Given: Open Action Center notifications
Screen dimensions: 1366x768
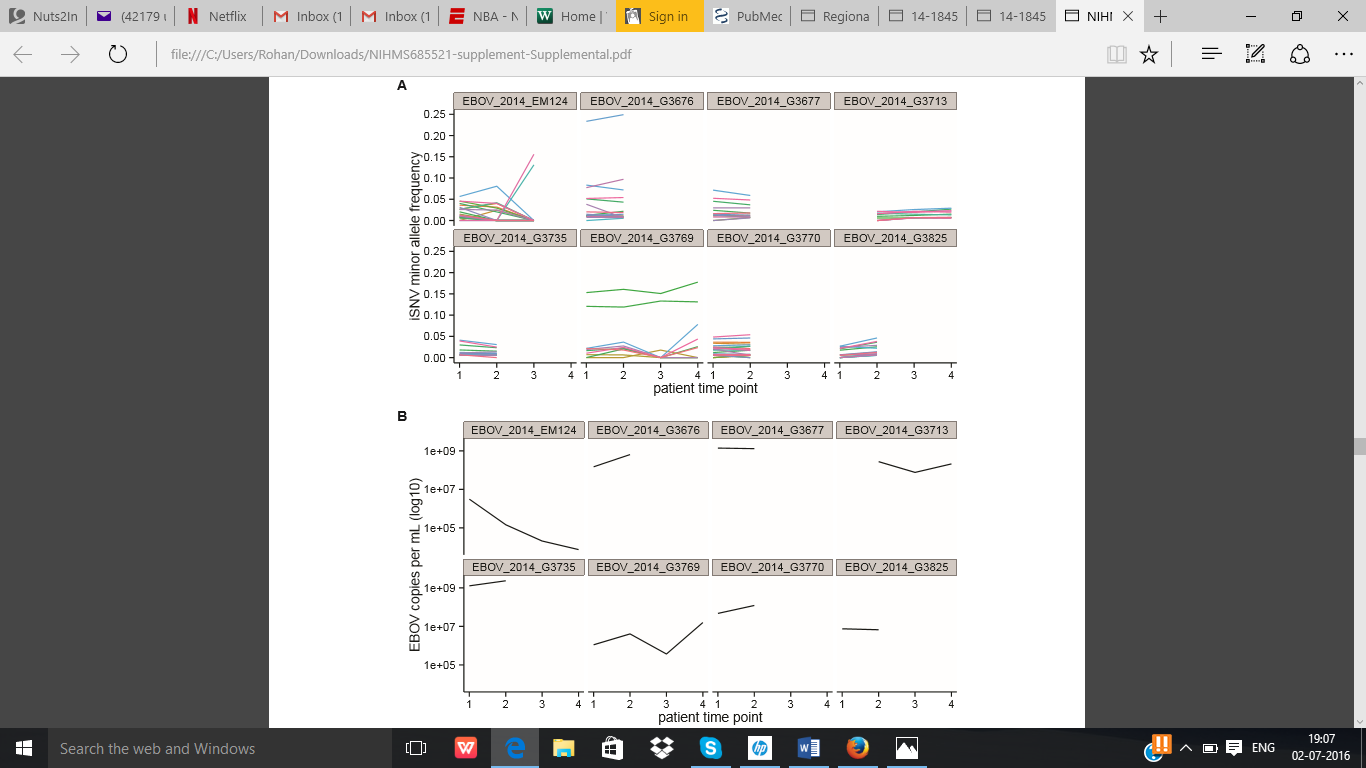Looking at the screenshot, I should (x=1233, y=748).
